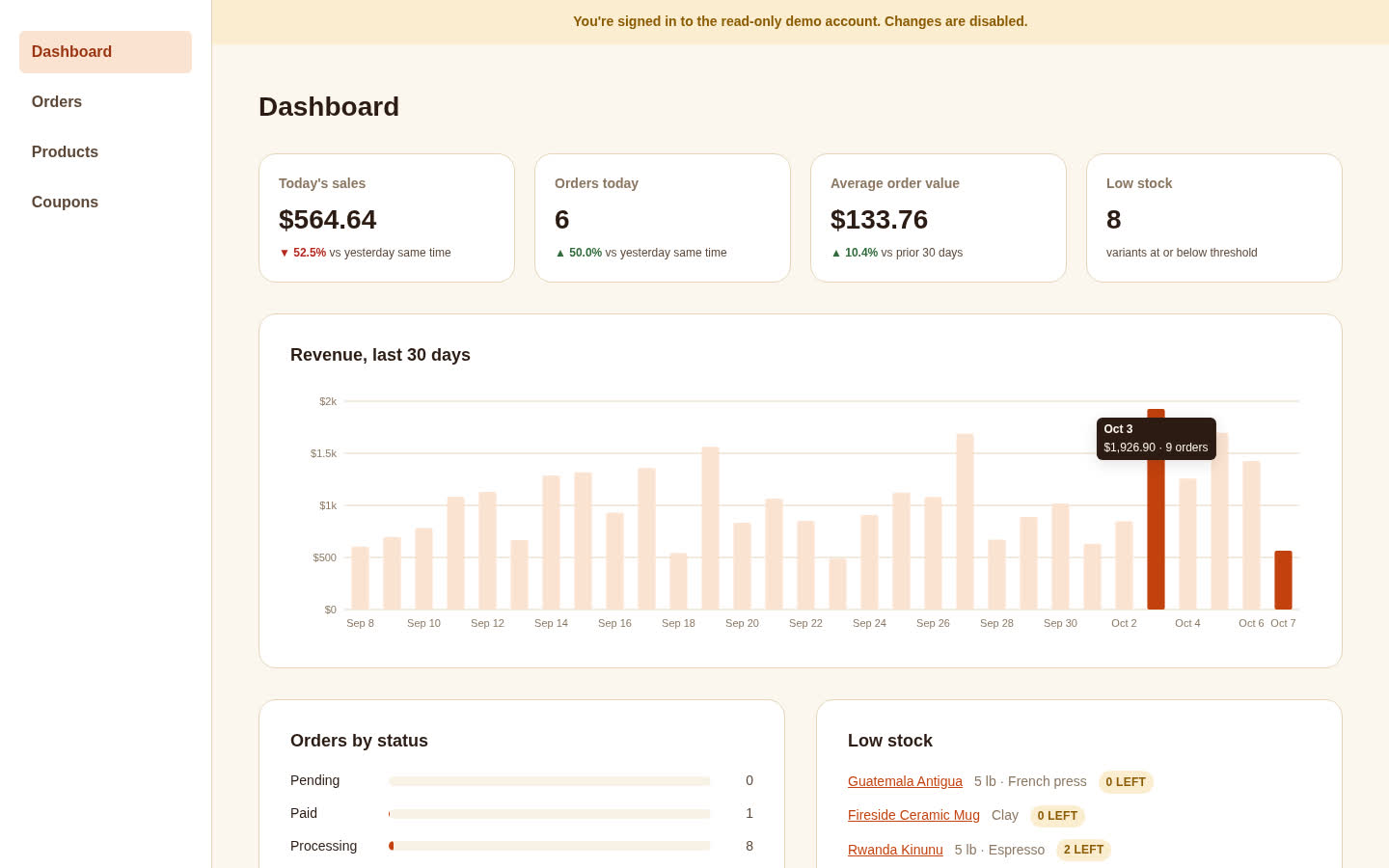Click the 'variants at or below threshold' text

pyautogui.click(x=1182, y=253)
